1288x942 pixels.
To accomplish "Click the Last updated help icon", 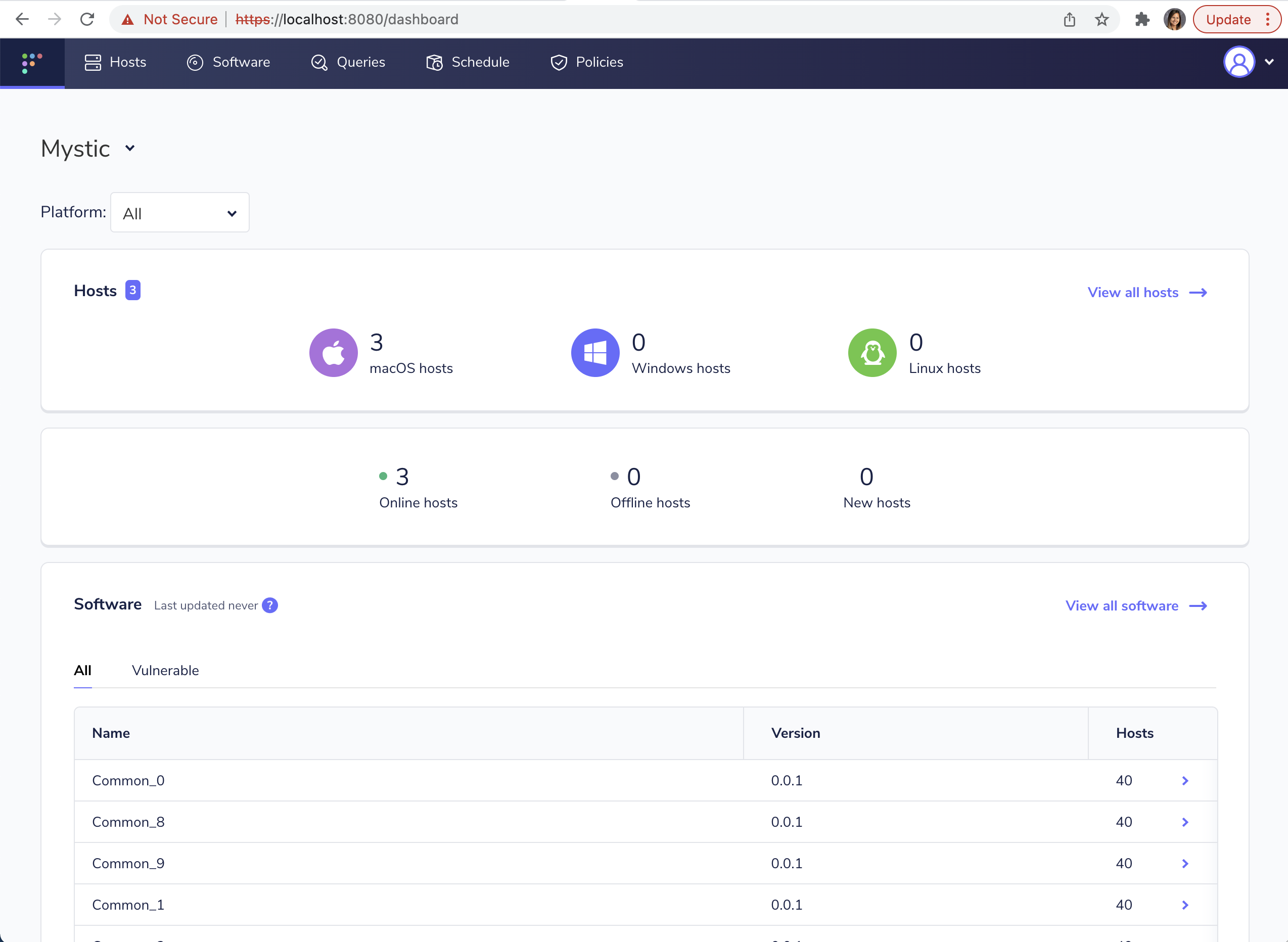I will (x=270, y=605).
